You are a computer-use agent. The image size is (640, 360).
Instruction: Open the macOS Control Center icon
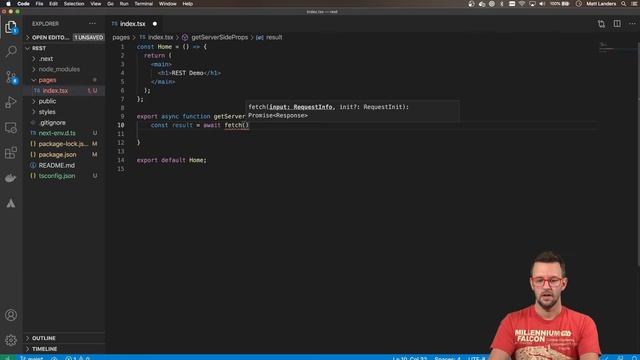click(635, 4)
